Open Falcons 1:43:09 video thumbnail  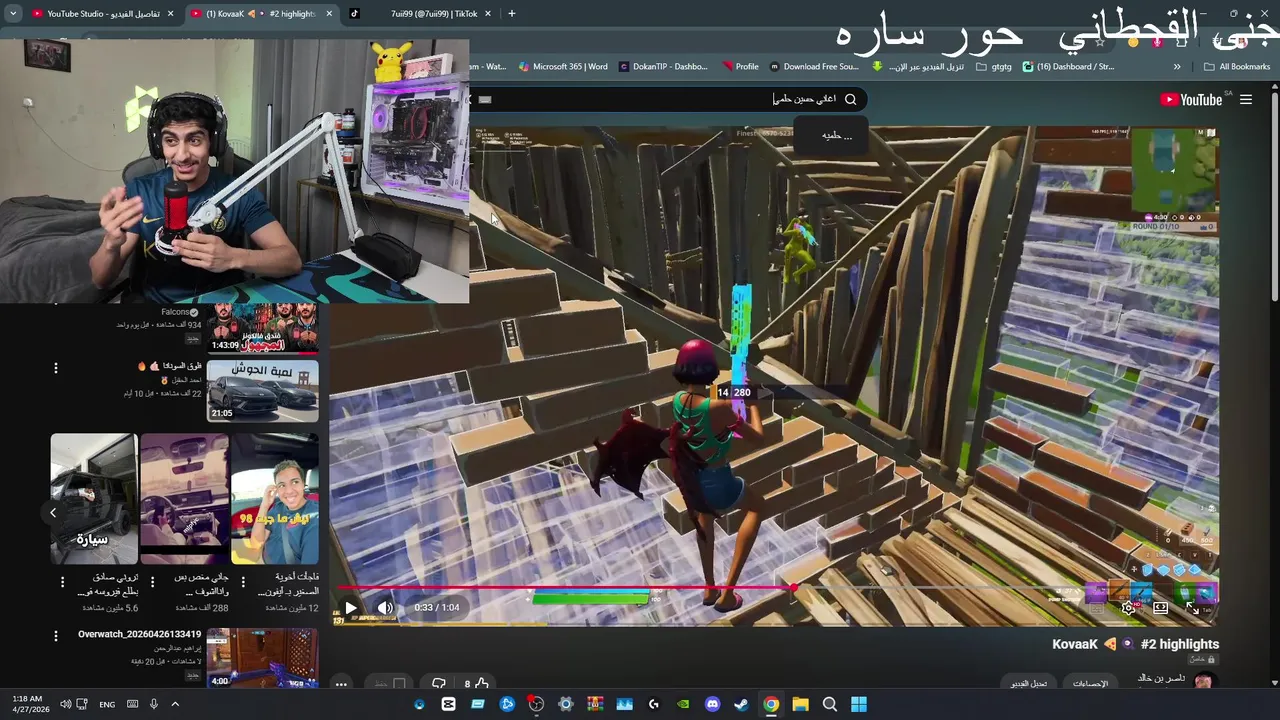263,329
